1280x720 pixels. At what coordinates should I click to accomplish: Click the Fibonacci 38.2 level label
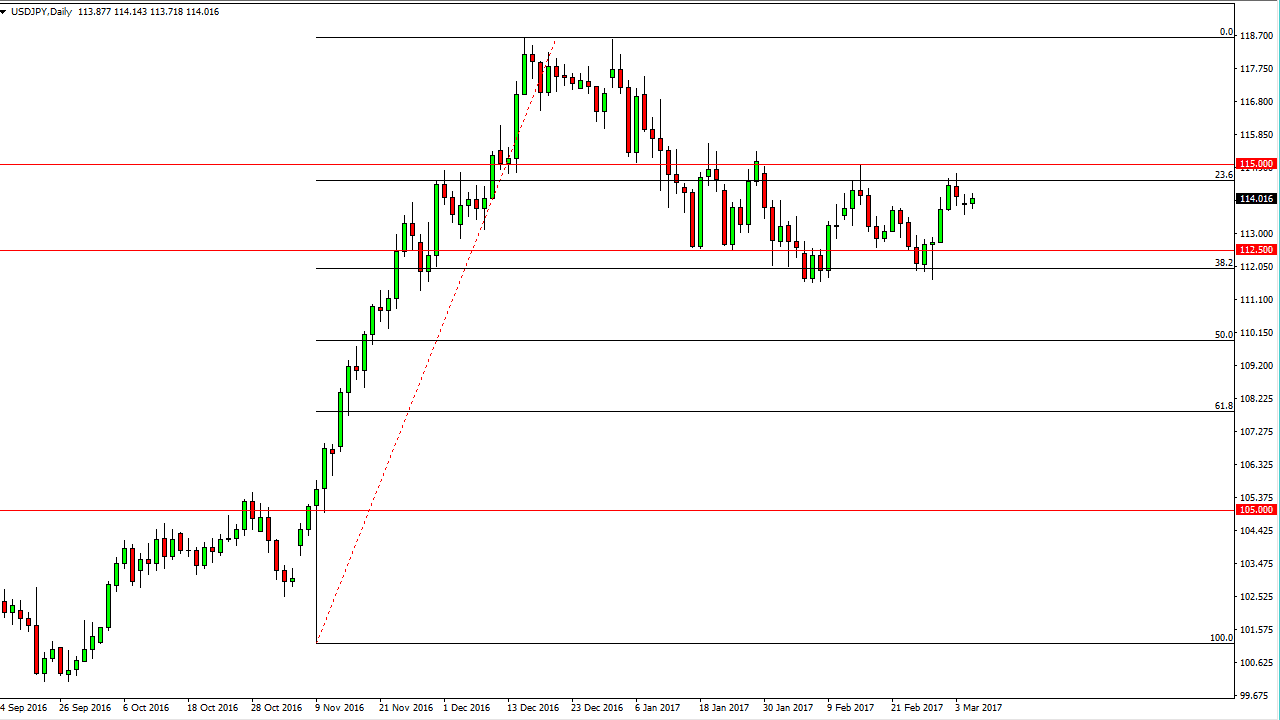tap(1224, 263)
